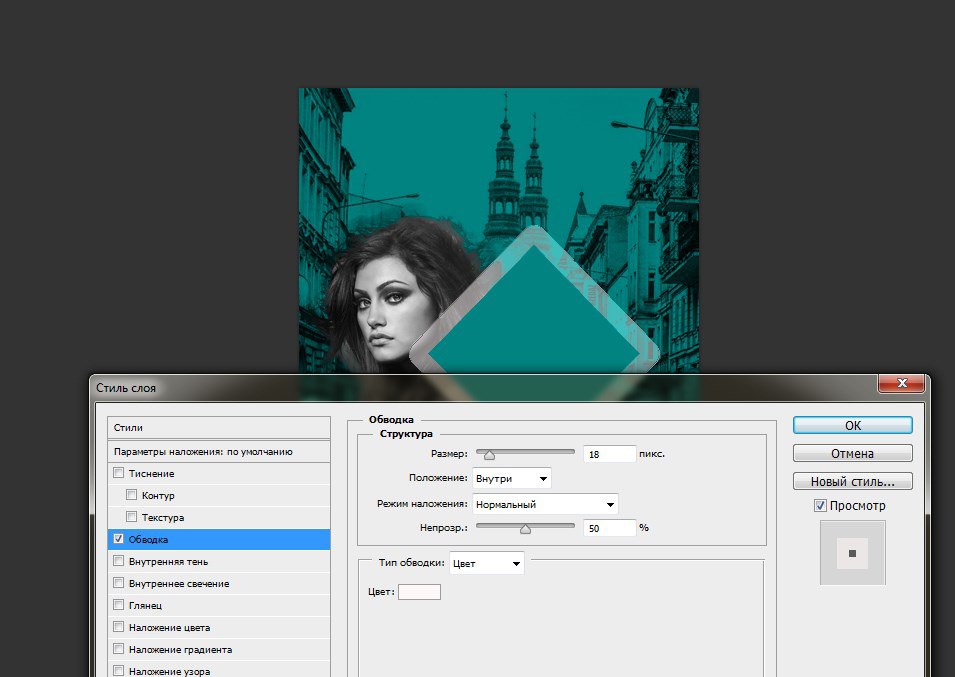Screen dimensions: 955x677
Task: Enable the Текстура checkbox
Action: pyautogui.click(x=133, y=518)
